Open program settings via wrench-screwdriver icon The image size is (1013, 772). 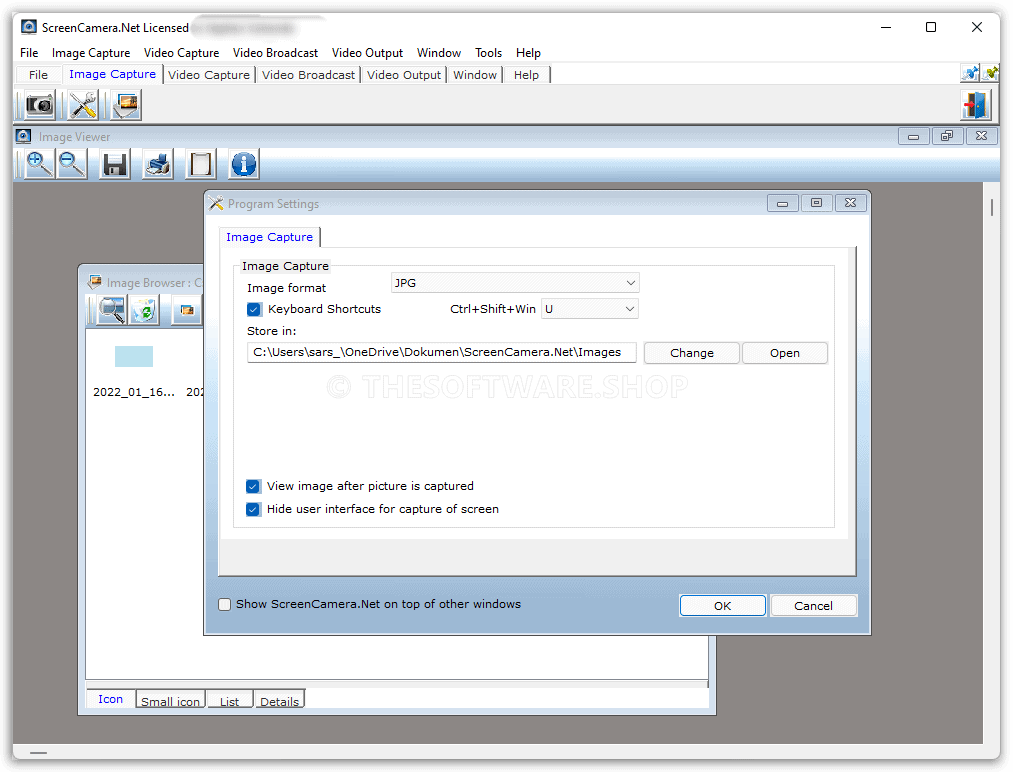[x=82, y=105]
